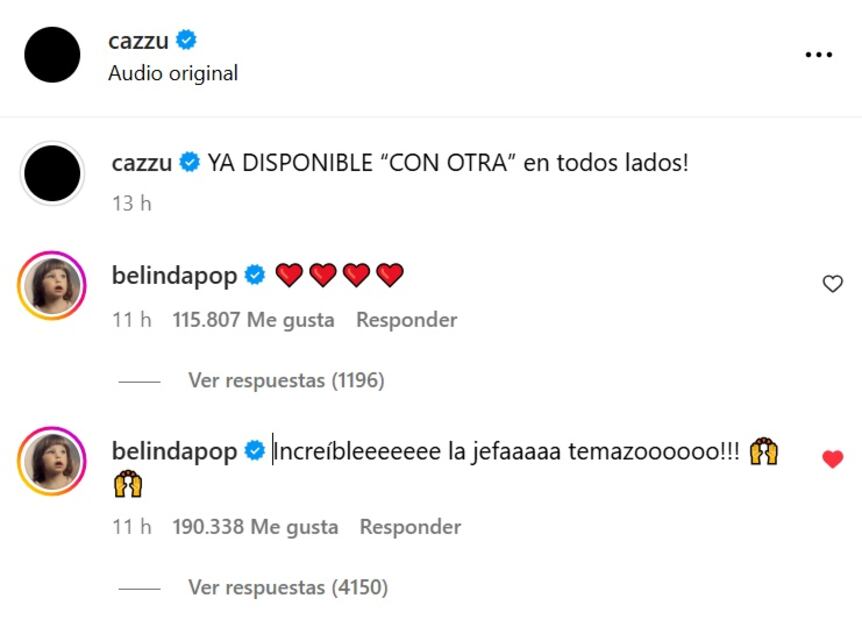Click the verified badge in cazzu's caption
The width and height of the screenshot is (862, 620).
(189, 163)
